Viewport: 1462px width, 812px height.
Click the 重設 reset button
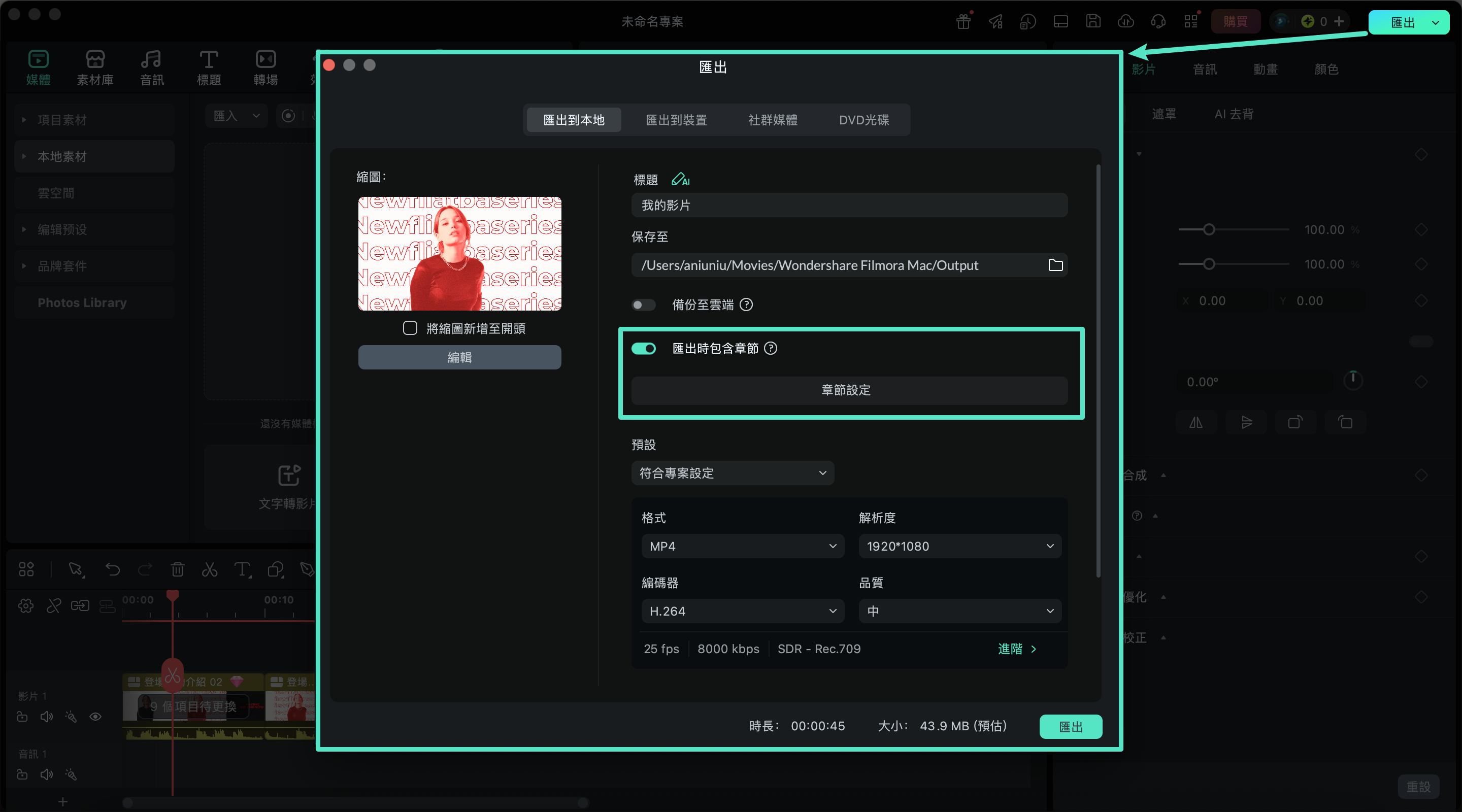click(x=1418, y=787)
